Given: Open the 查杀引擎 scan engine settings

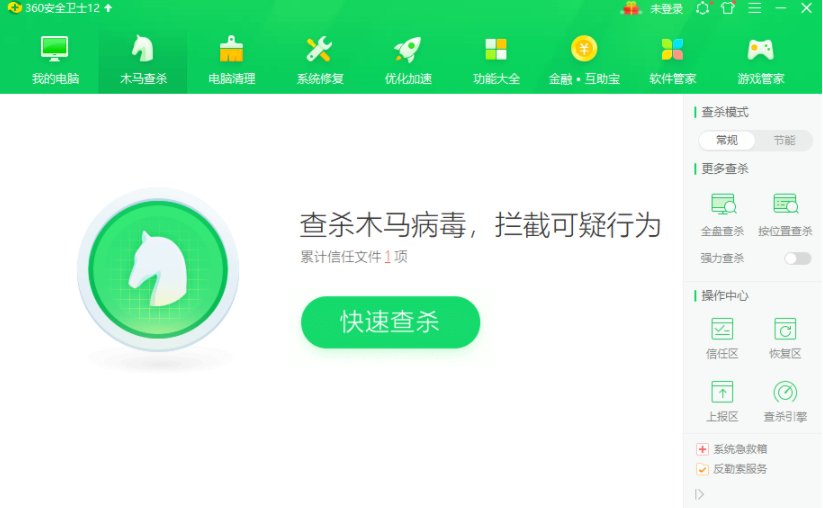Looking at the screenshot, I should (x=785, y=401).
